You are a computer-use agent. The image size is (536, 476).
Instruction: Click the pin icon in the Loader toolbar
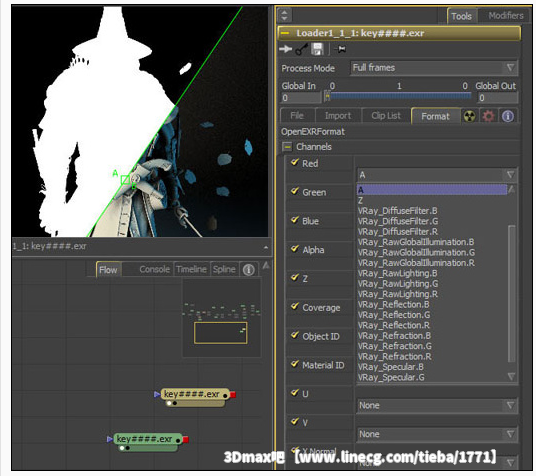coord(340,50)
